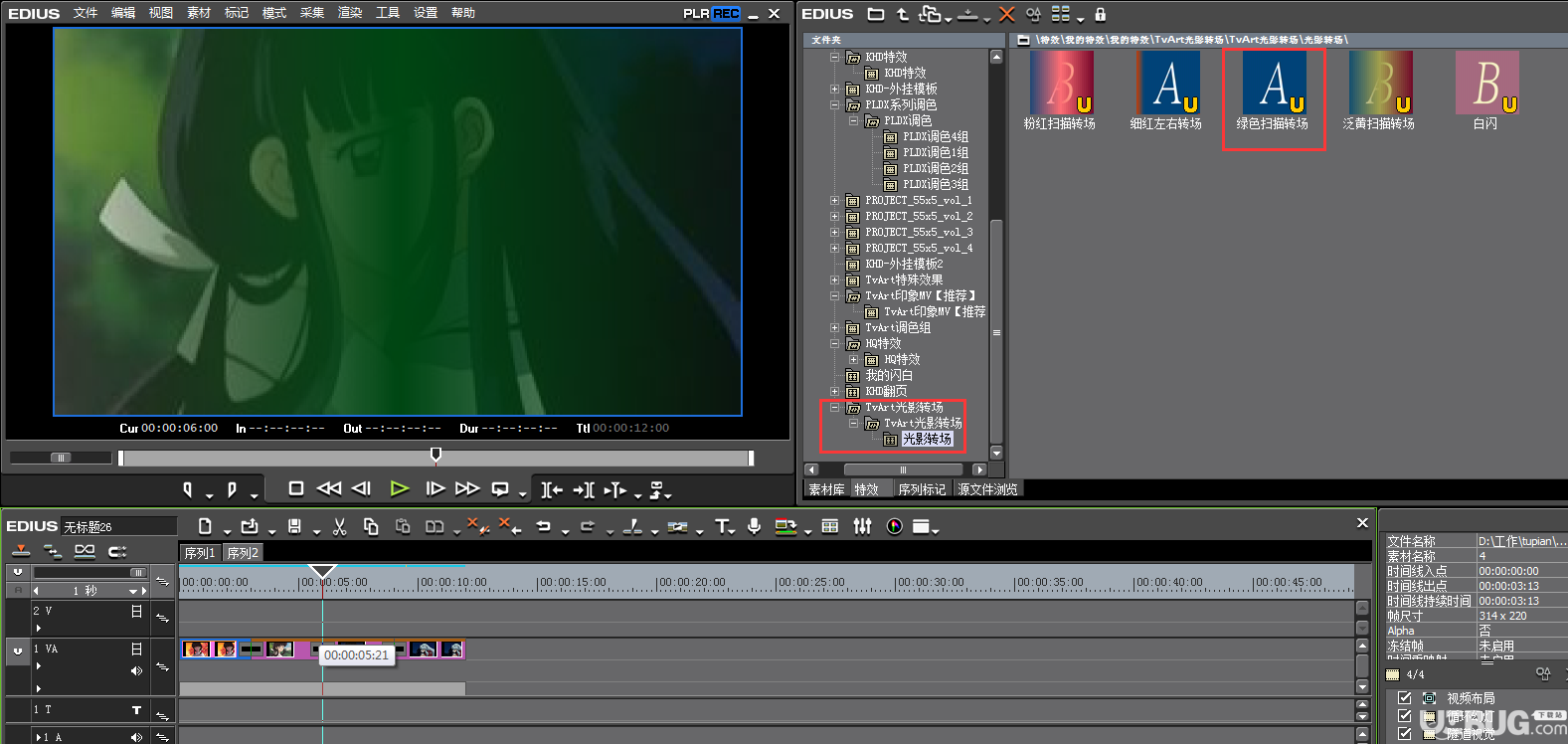Toggle title mute on the 1 T track

(x=136, y=710)
